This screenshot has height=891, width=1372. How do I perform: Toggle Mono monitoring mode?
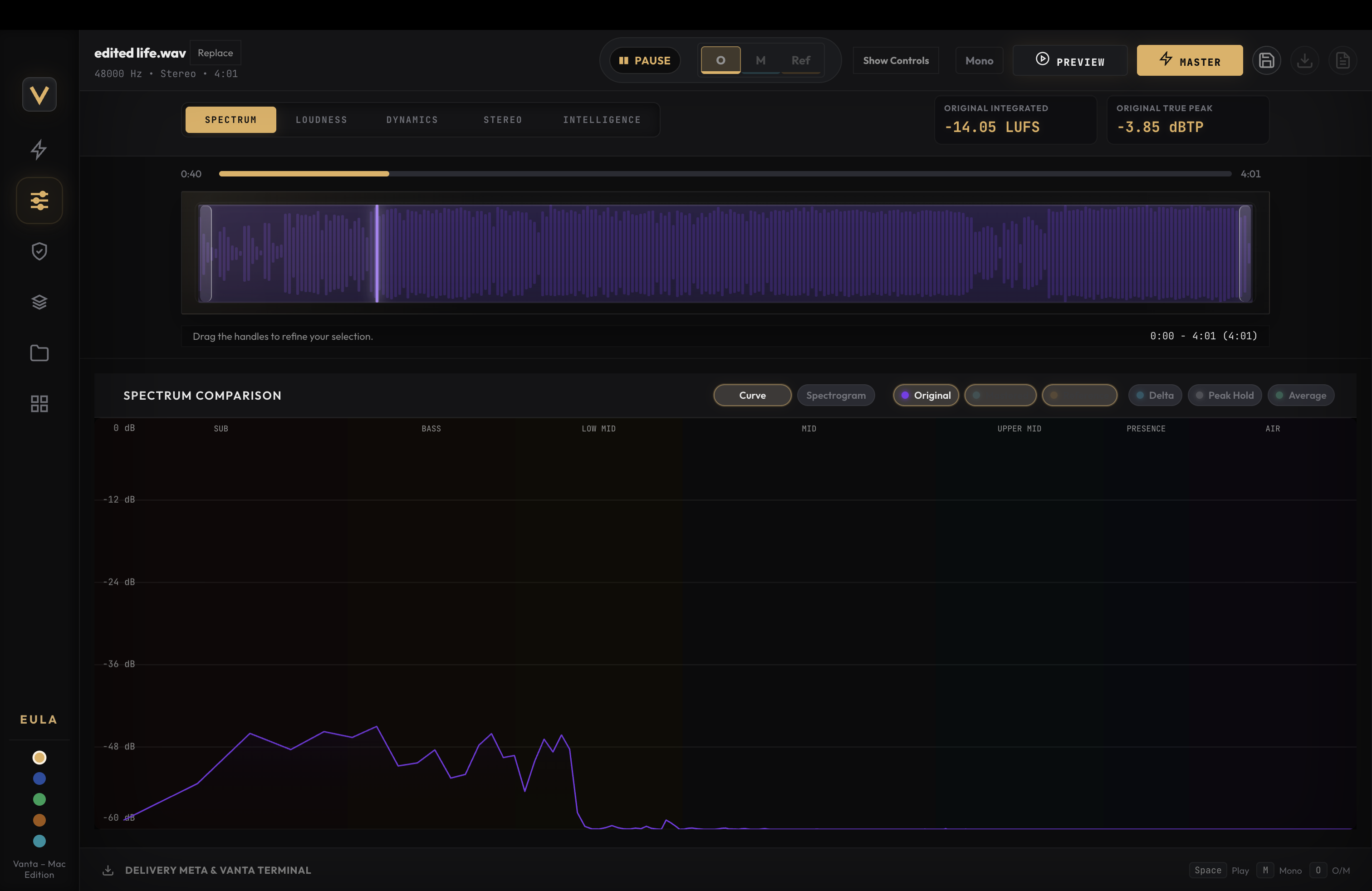point(980,60)
